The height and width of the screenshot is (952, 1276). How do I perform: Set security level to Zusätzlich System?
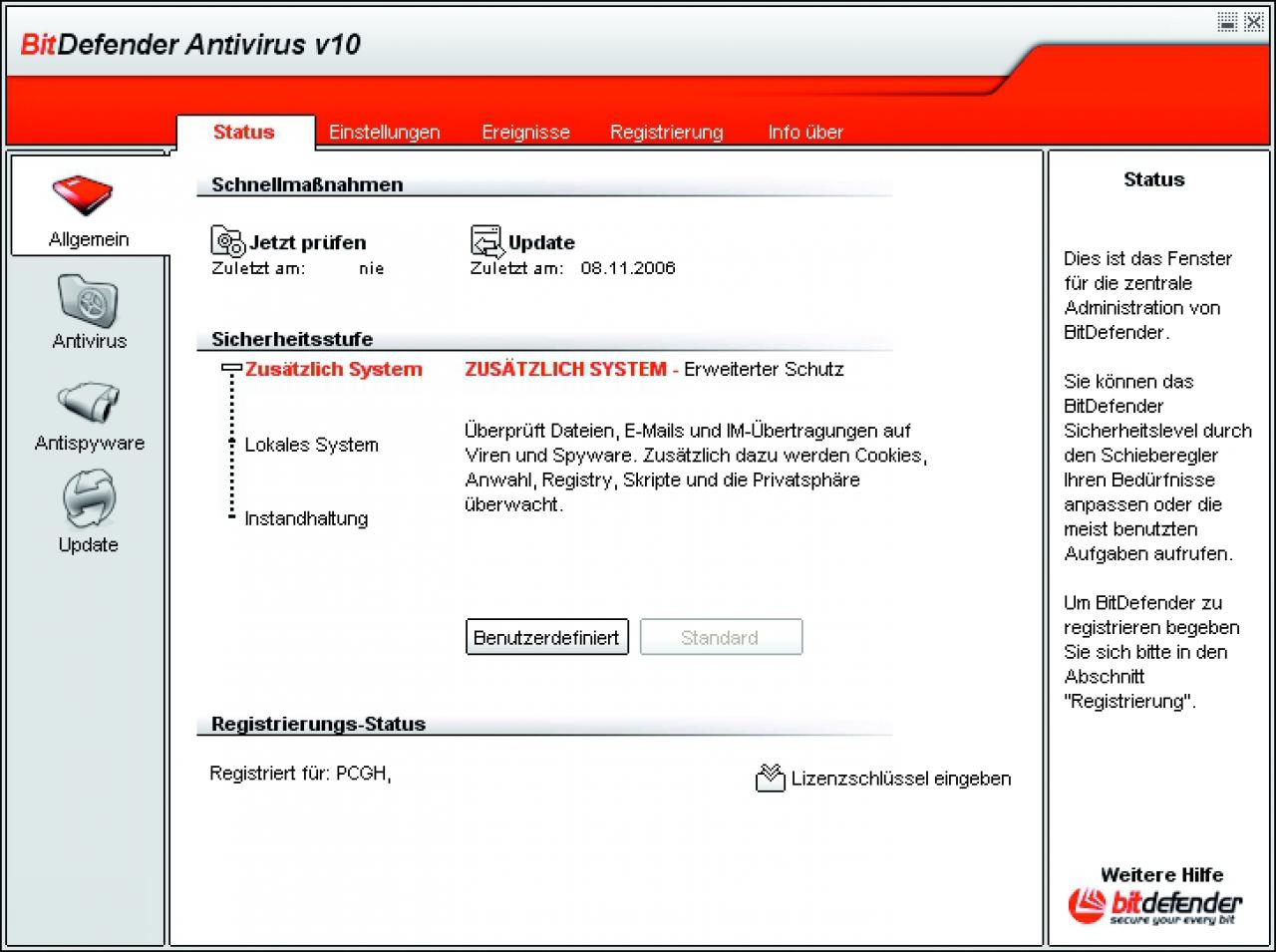pyautogui.click(x=333, y=369)
